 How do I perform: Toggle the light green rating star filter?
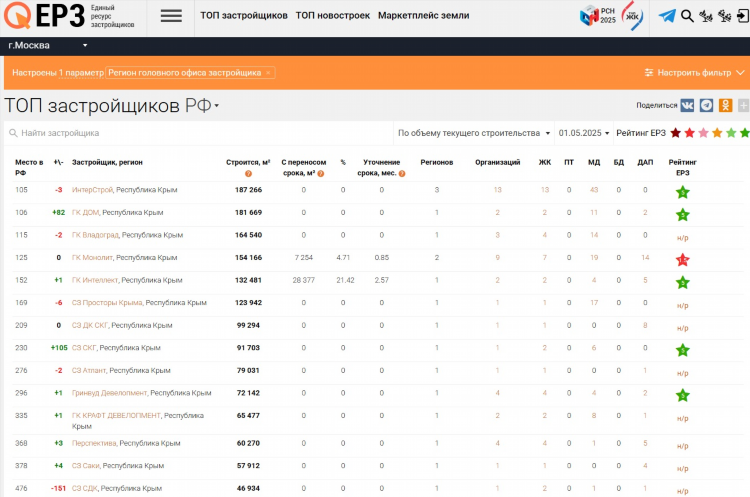(x=731, y=133)
